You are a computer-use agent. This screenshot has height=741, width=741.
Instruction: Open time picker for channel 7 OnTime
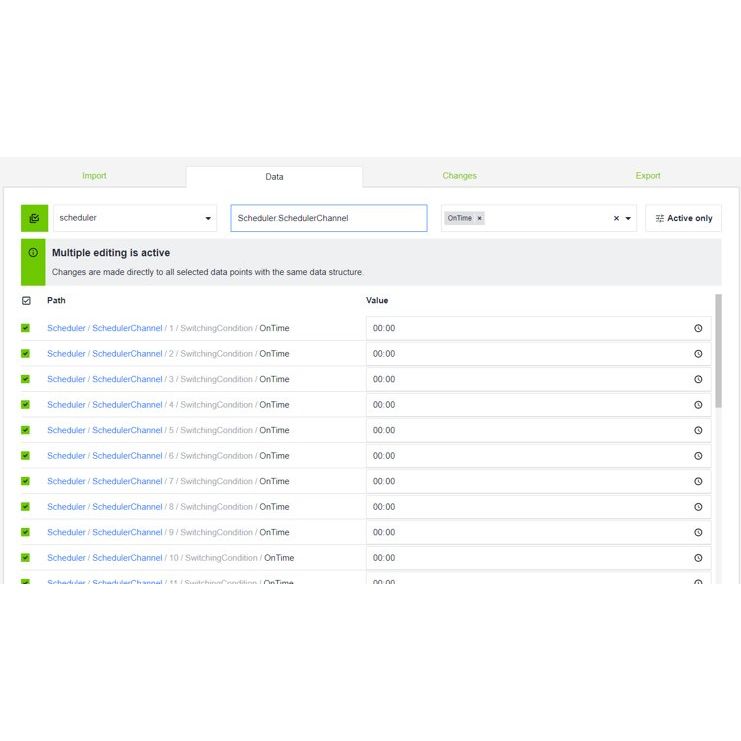click(x=698, y=481)
